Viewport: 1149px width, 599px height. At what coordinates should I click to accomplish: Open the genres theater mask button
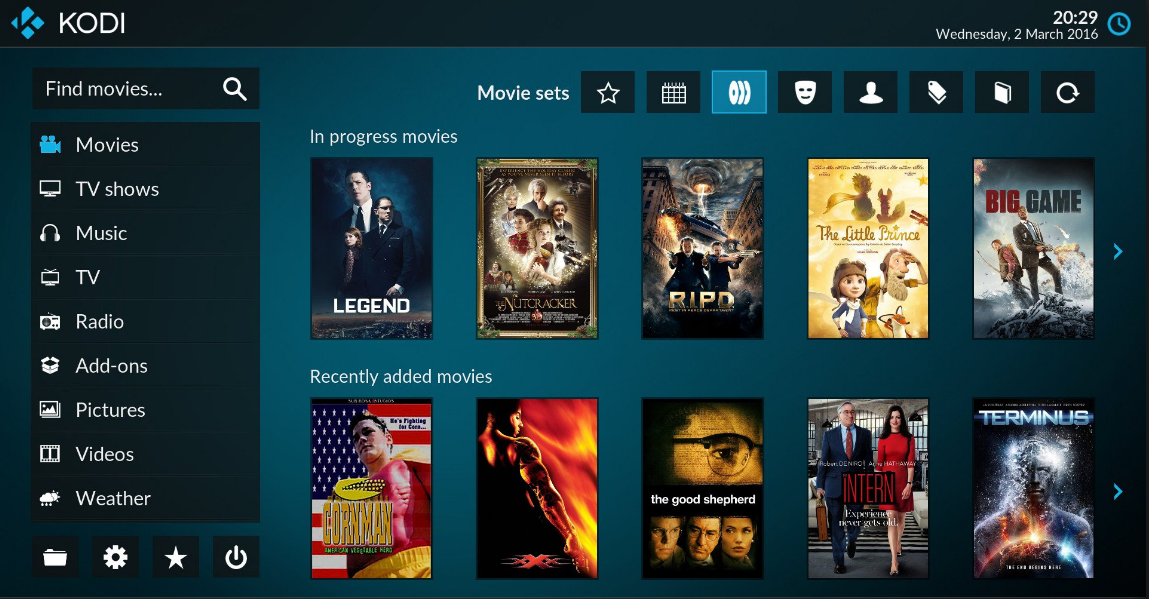coord(805,92)
